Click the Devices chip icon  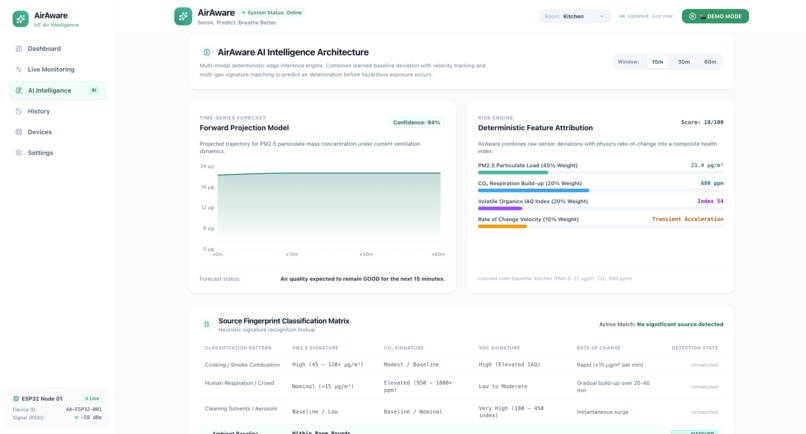point(19,132)
